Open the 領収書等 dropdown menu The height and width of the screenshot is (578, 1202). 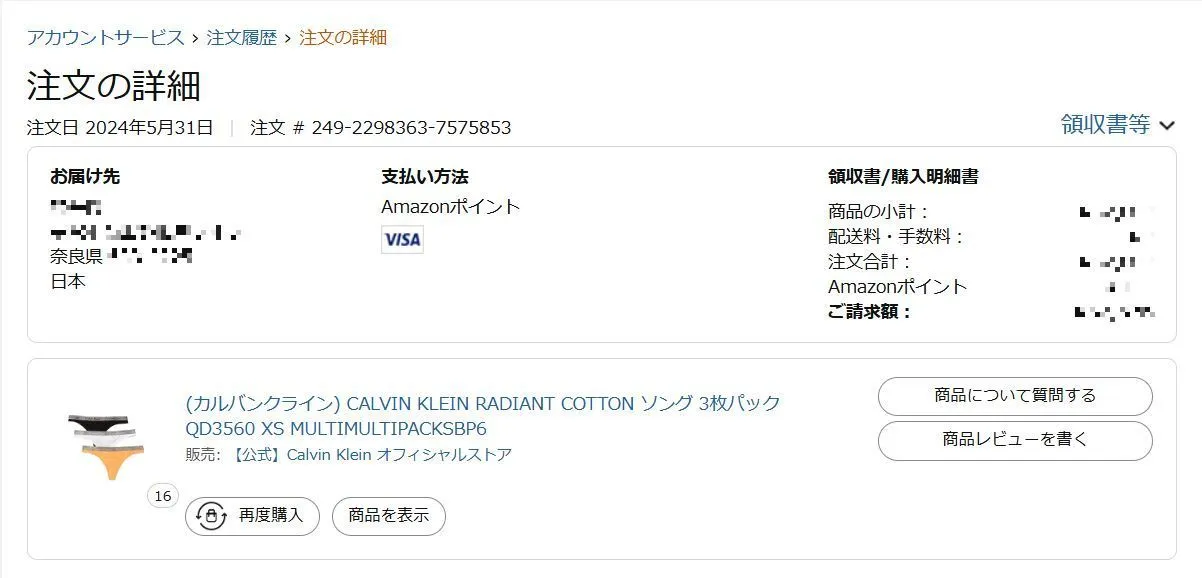click(x=1106, y=125)
